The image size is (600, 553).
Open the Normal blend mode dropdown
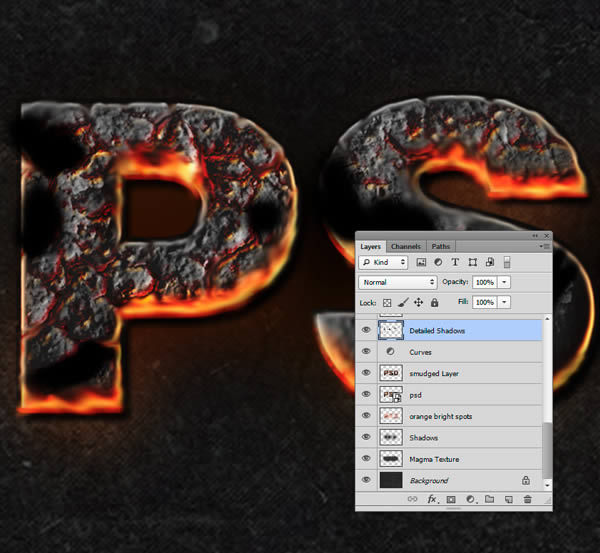[x=398, y=282]
